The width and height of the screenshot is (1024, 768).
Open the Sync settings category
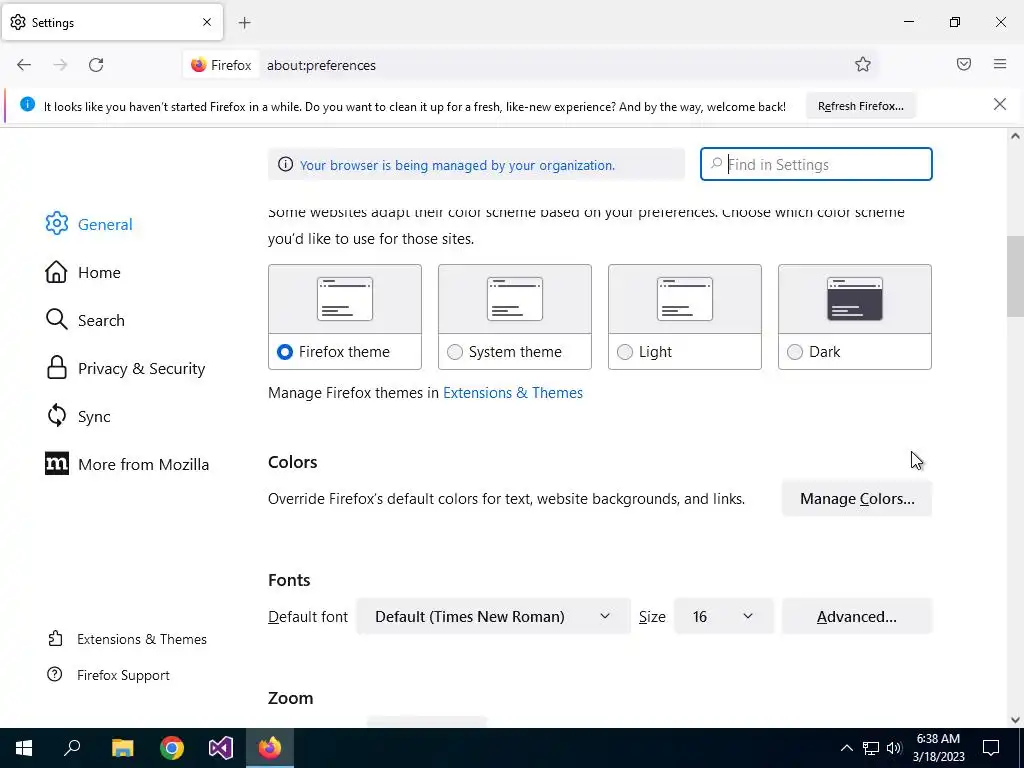(93, 417)
